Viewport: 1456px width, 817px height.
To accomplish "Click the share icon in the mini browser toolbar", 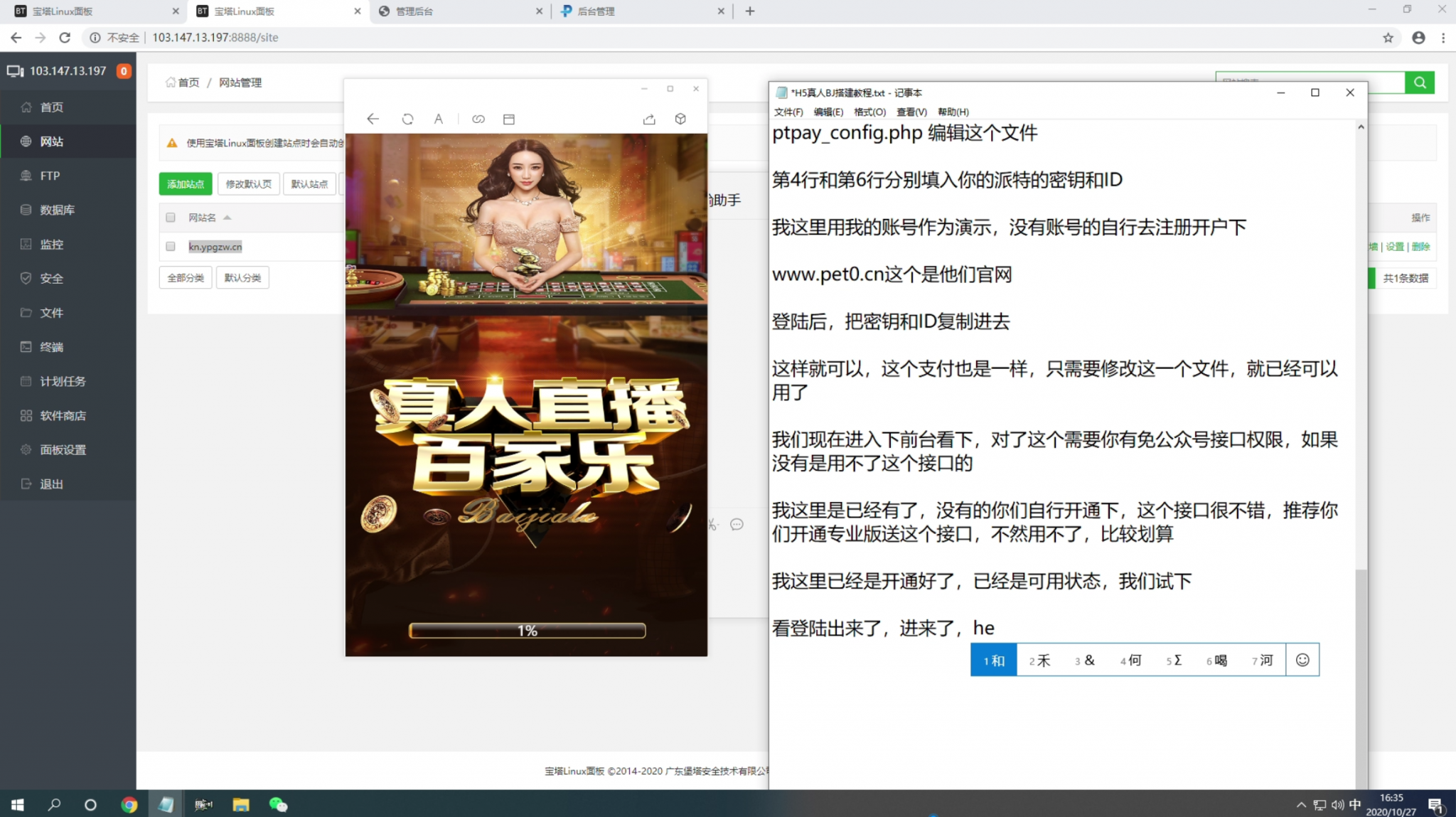I will click(649, 119).
